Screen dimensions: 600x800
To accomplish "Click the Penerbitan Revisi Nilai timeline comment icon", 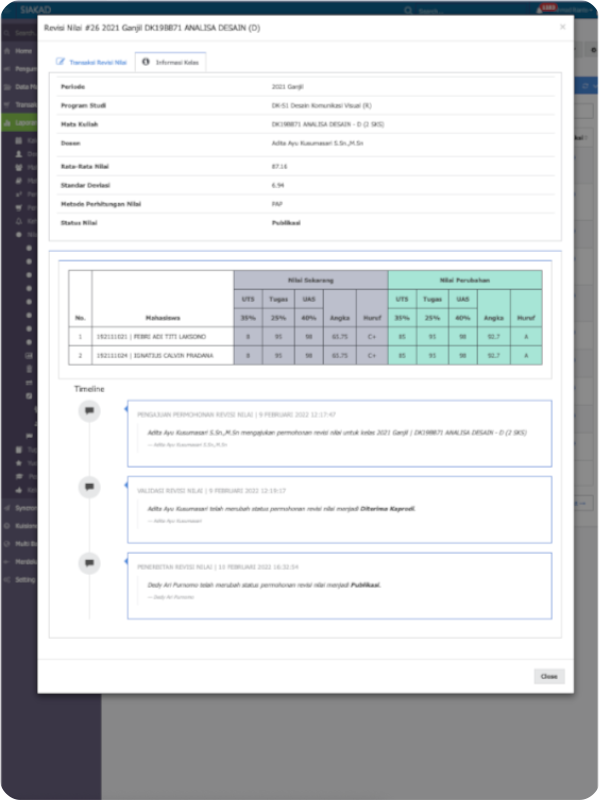I will click(90, 563).
